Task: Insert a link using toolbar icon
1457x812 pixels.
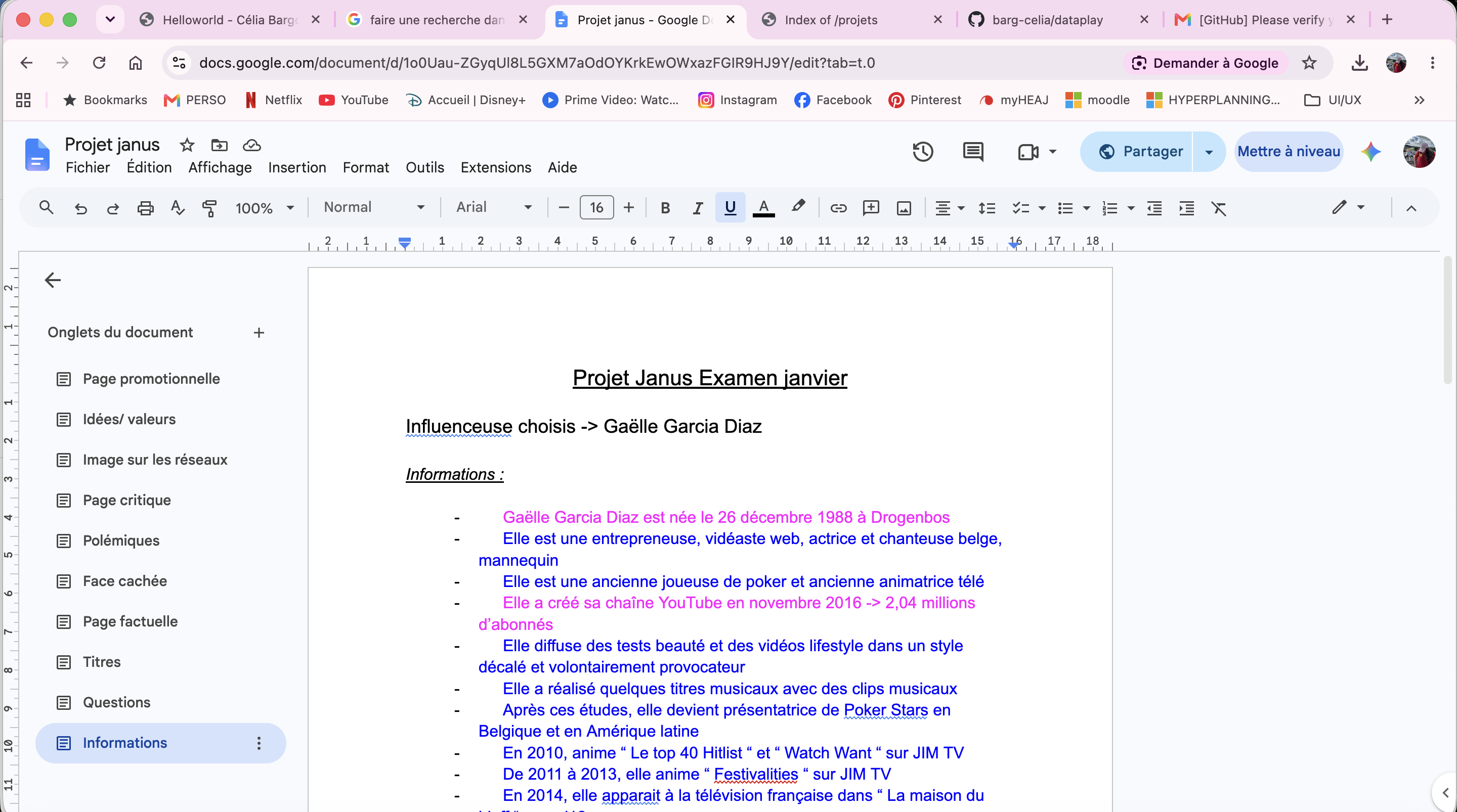Action: [838, 208]
